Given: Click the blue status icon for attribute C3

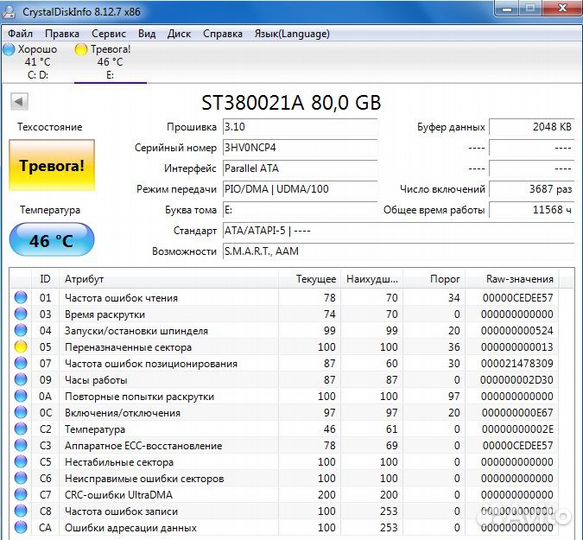Looking at the screenshot, I should (x=21, y=445).
